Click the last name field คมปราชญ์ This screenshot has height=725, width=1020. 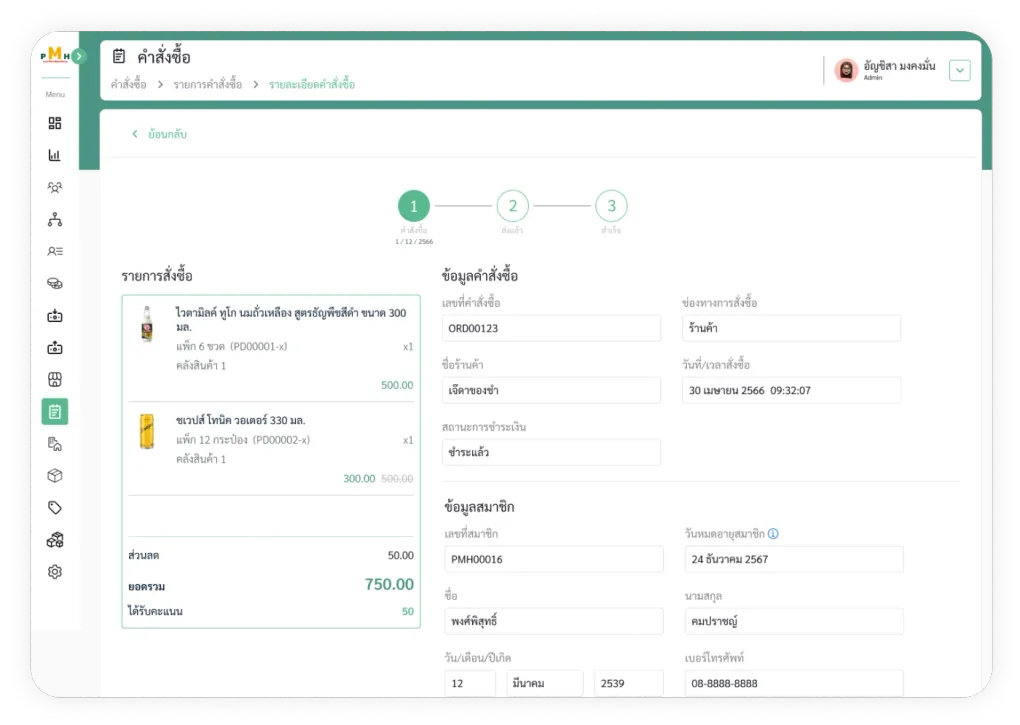tap(794, 621)
